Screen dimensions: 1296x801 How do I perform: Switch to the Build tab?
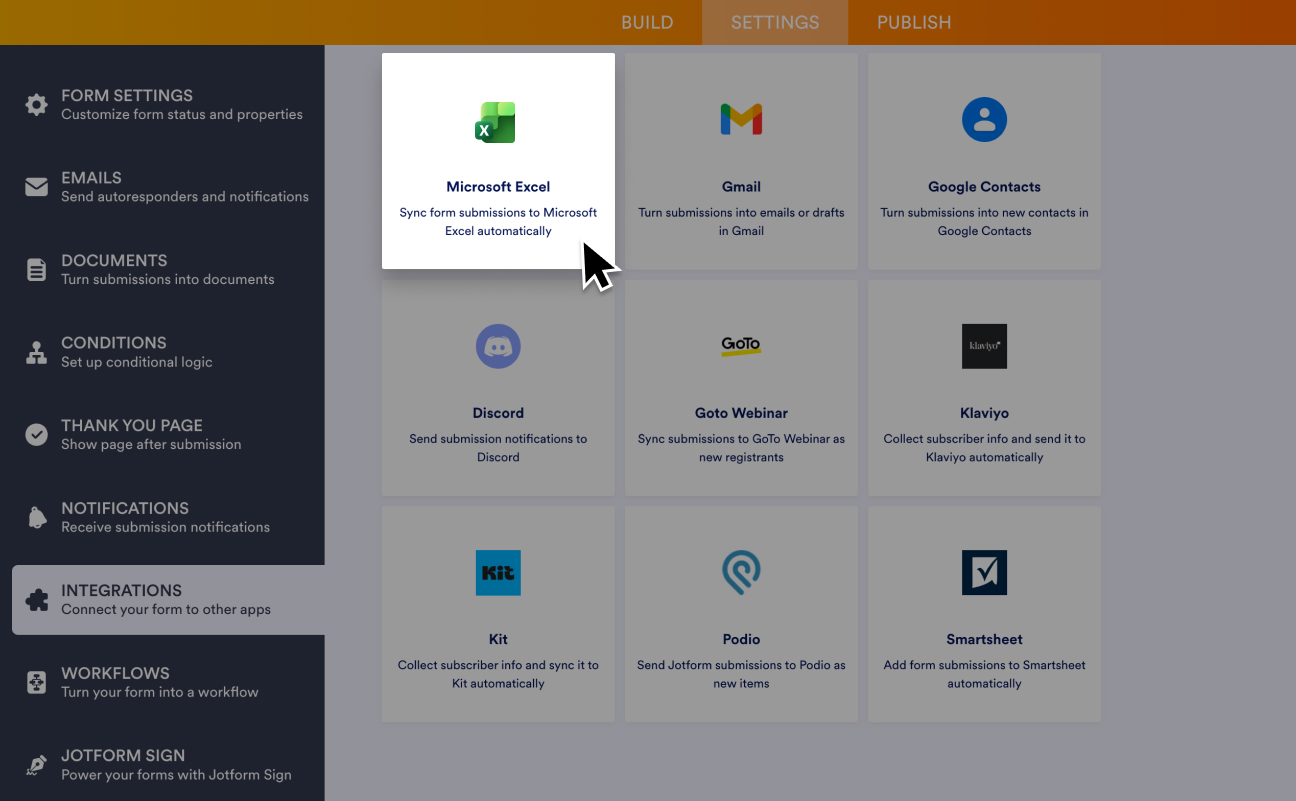pos(647,22)
